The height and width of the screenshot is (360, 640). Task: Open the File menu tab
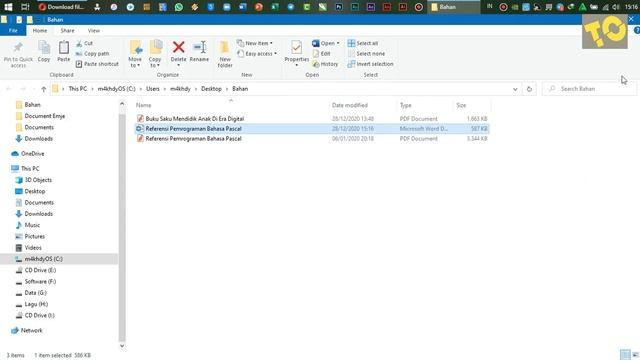(x=13, y=31)
